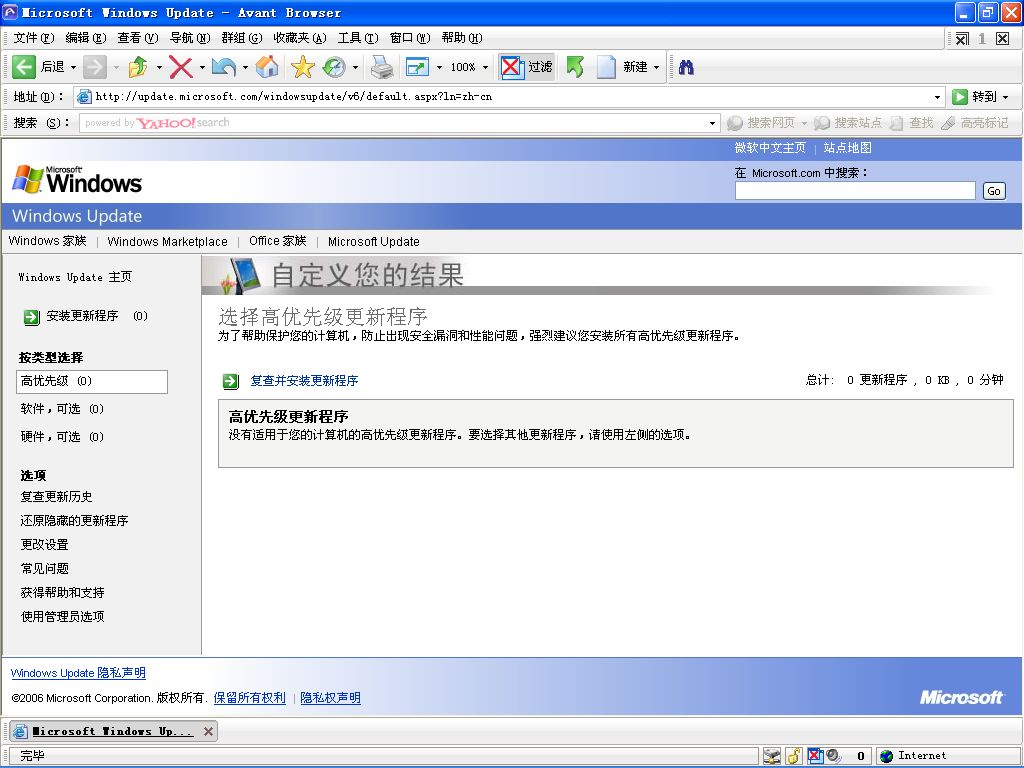This screenshot has width=1024, height=768.
Task: Click the Go search button
Action: tap(994, 191)
